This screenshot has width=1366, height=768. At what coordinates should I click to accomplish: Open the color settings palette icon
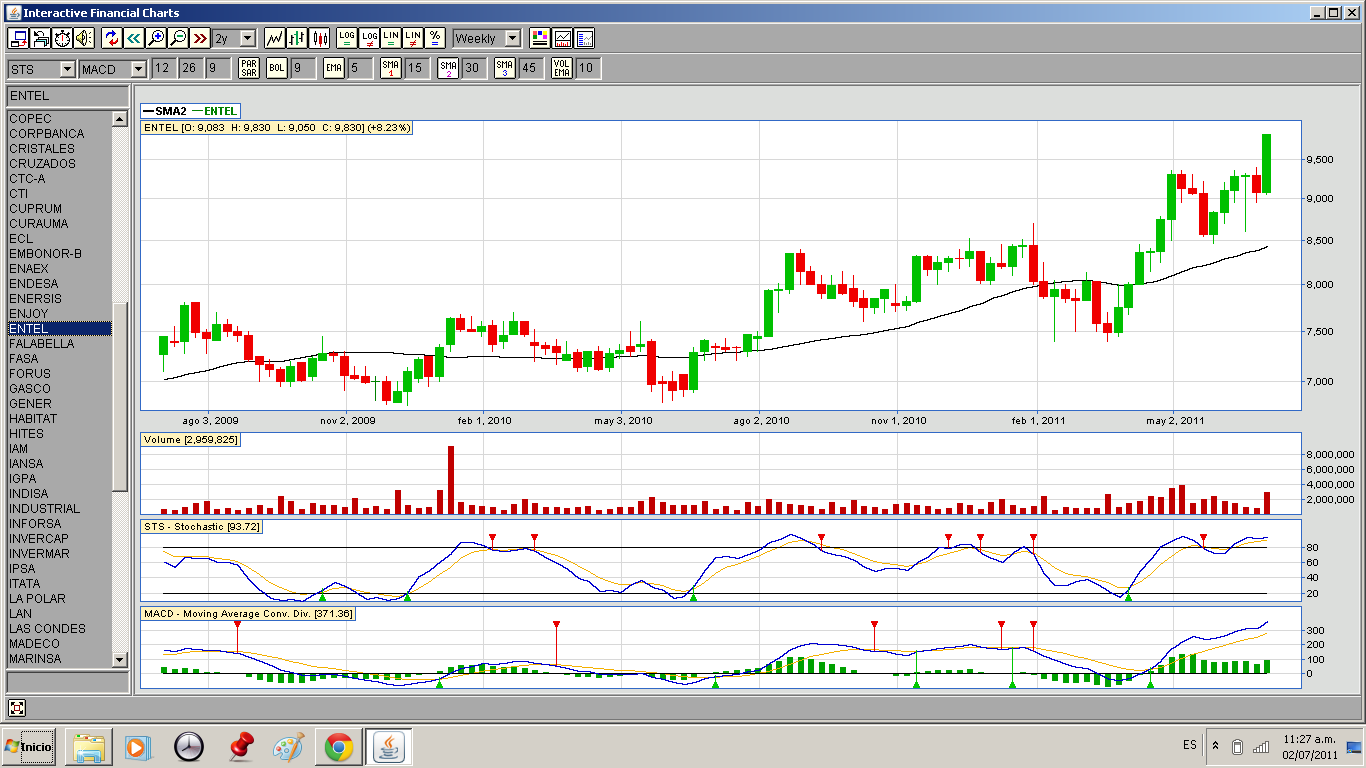pyautogui.click(x=540, y=38)
